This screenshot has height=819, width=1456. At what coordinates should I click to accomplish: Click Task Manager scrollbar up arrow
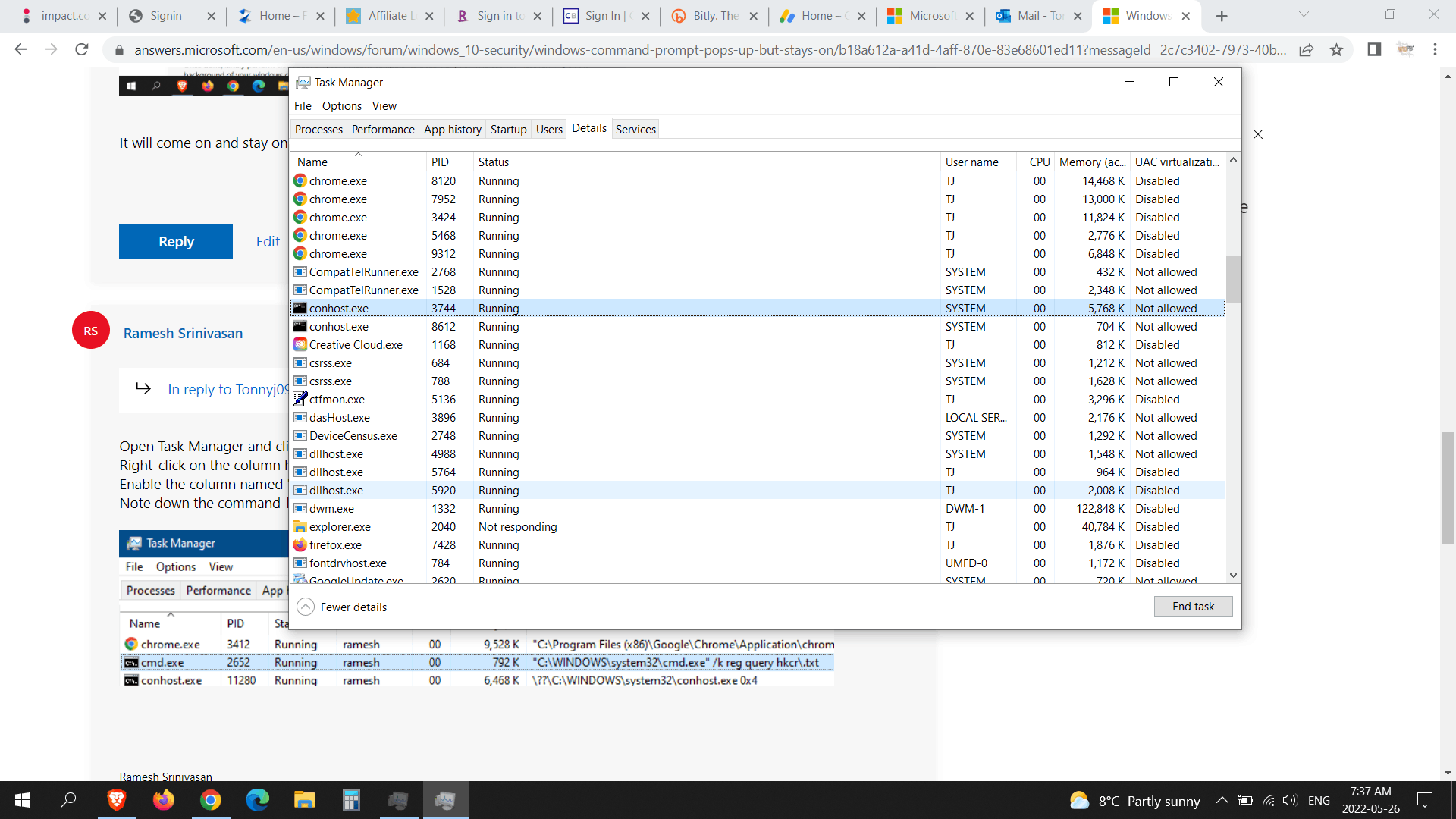(1233, 160)
